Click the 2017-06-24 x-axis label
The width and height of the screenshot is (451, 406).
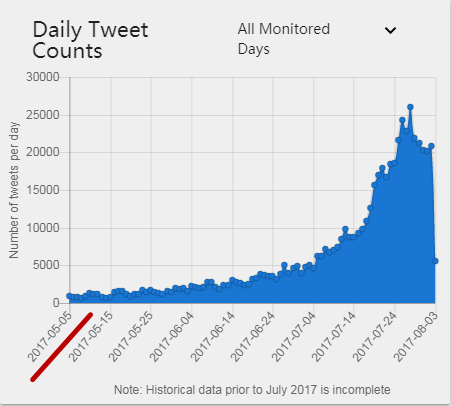point(253,337)
